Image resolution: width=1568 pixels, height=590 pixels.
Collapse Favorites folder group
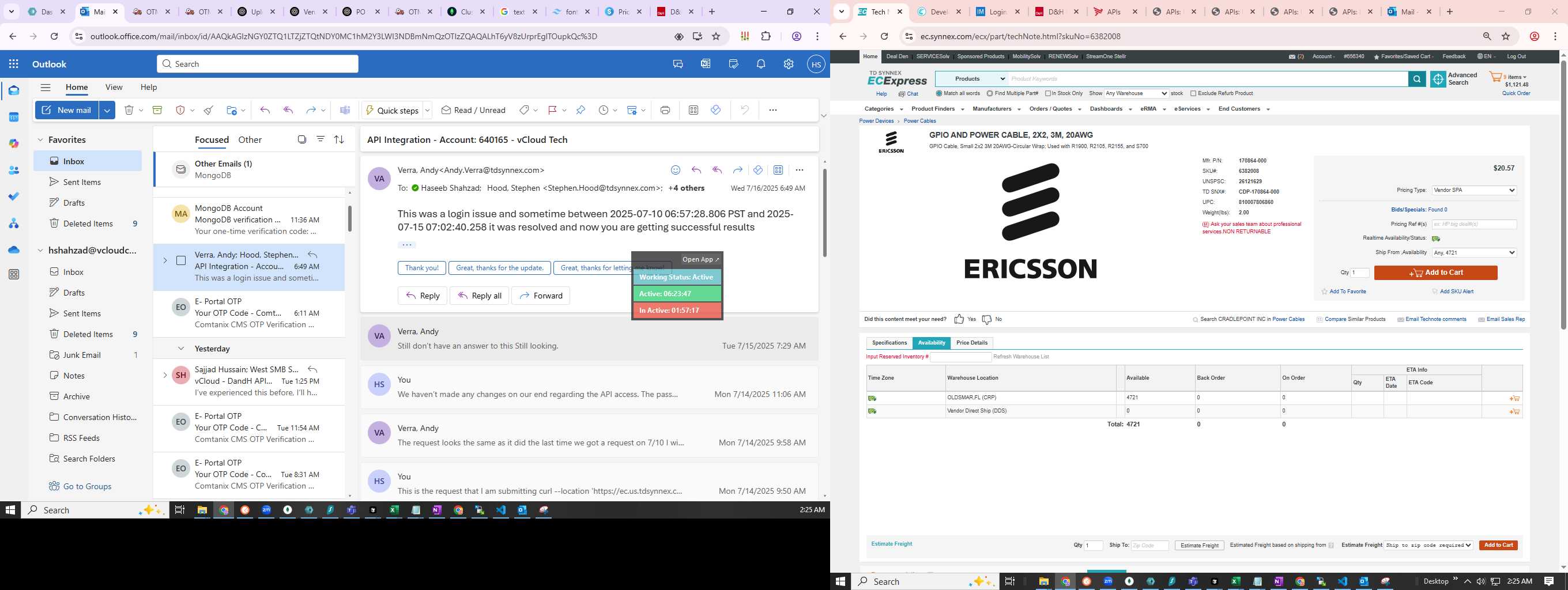coord(40,140)
